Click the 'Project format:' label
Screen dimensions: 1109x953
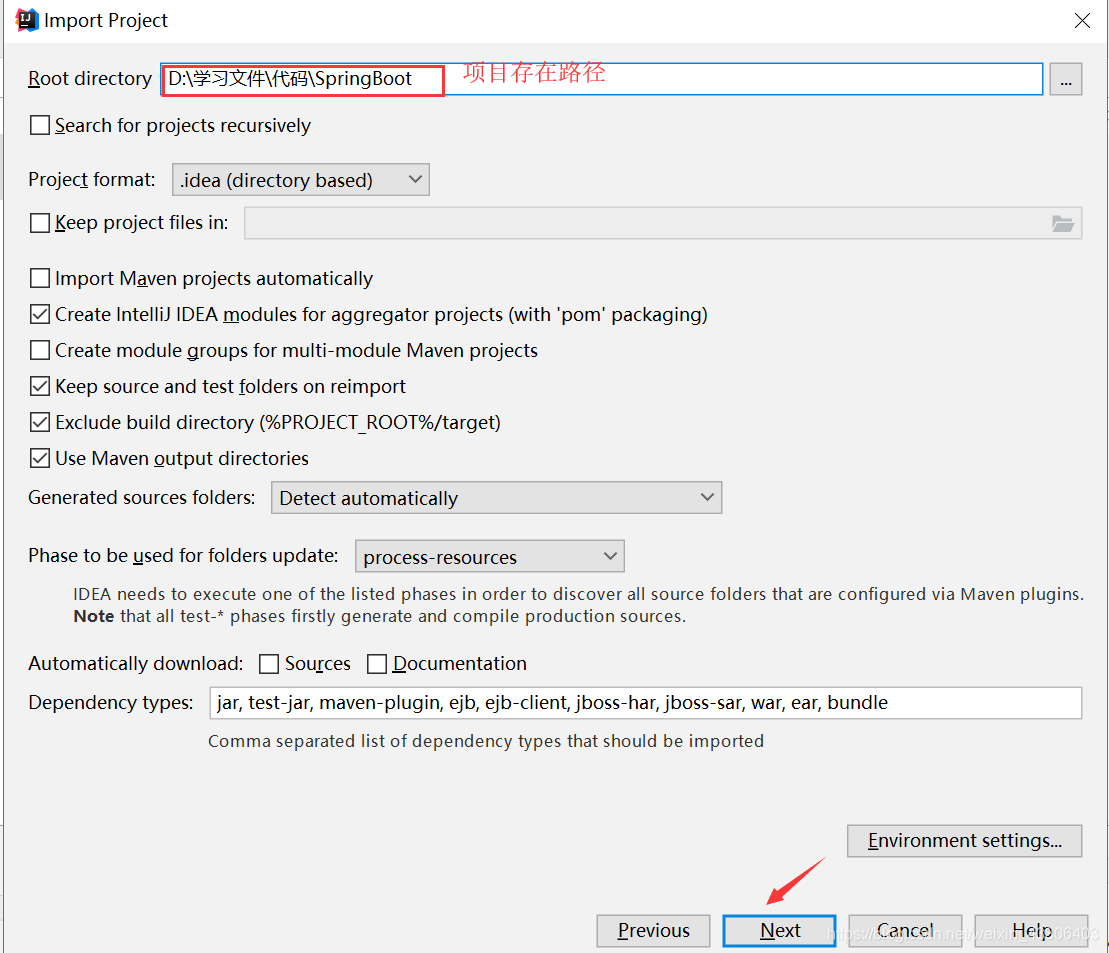click(91, 180)
